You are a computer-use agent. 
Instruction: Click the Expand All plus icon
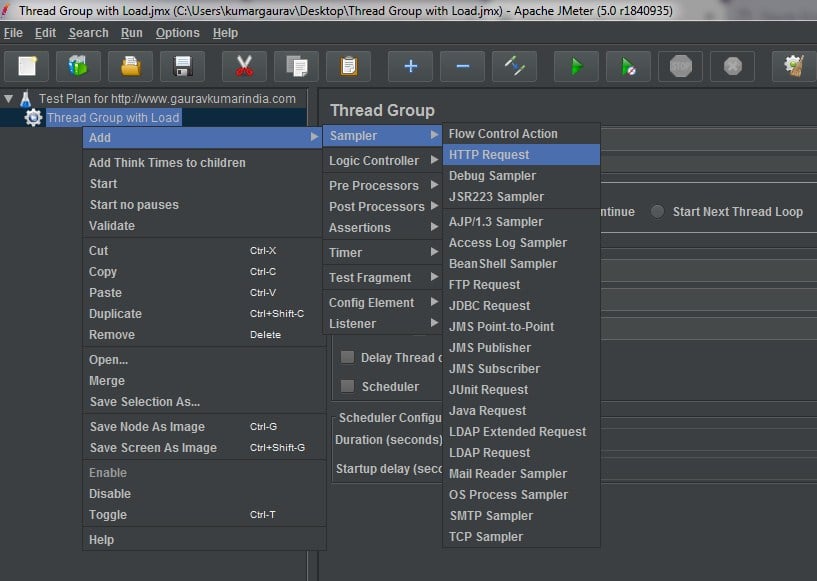410,67
